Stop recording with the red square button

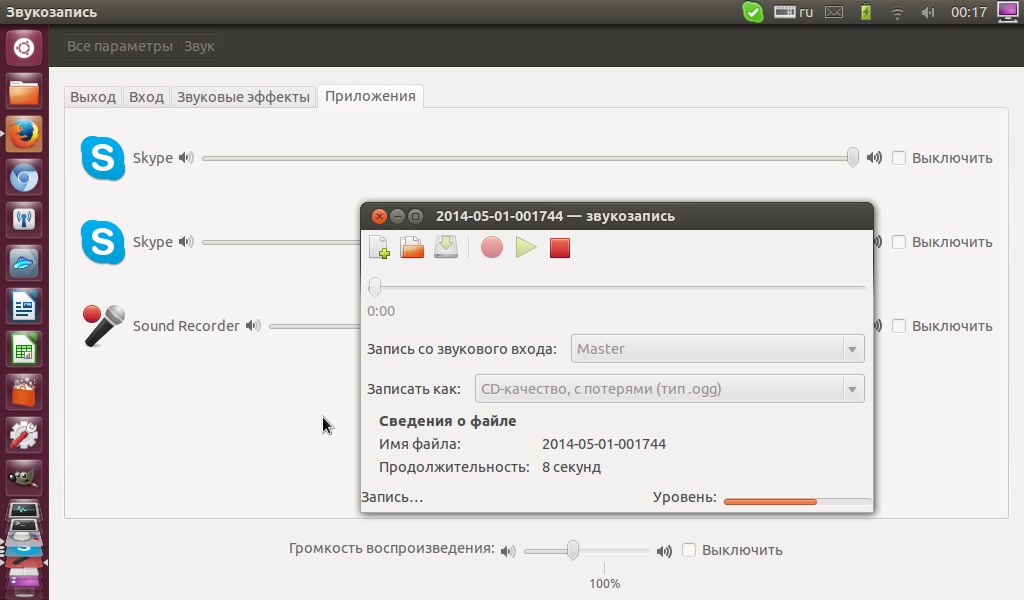click(560, 248)
